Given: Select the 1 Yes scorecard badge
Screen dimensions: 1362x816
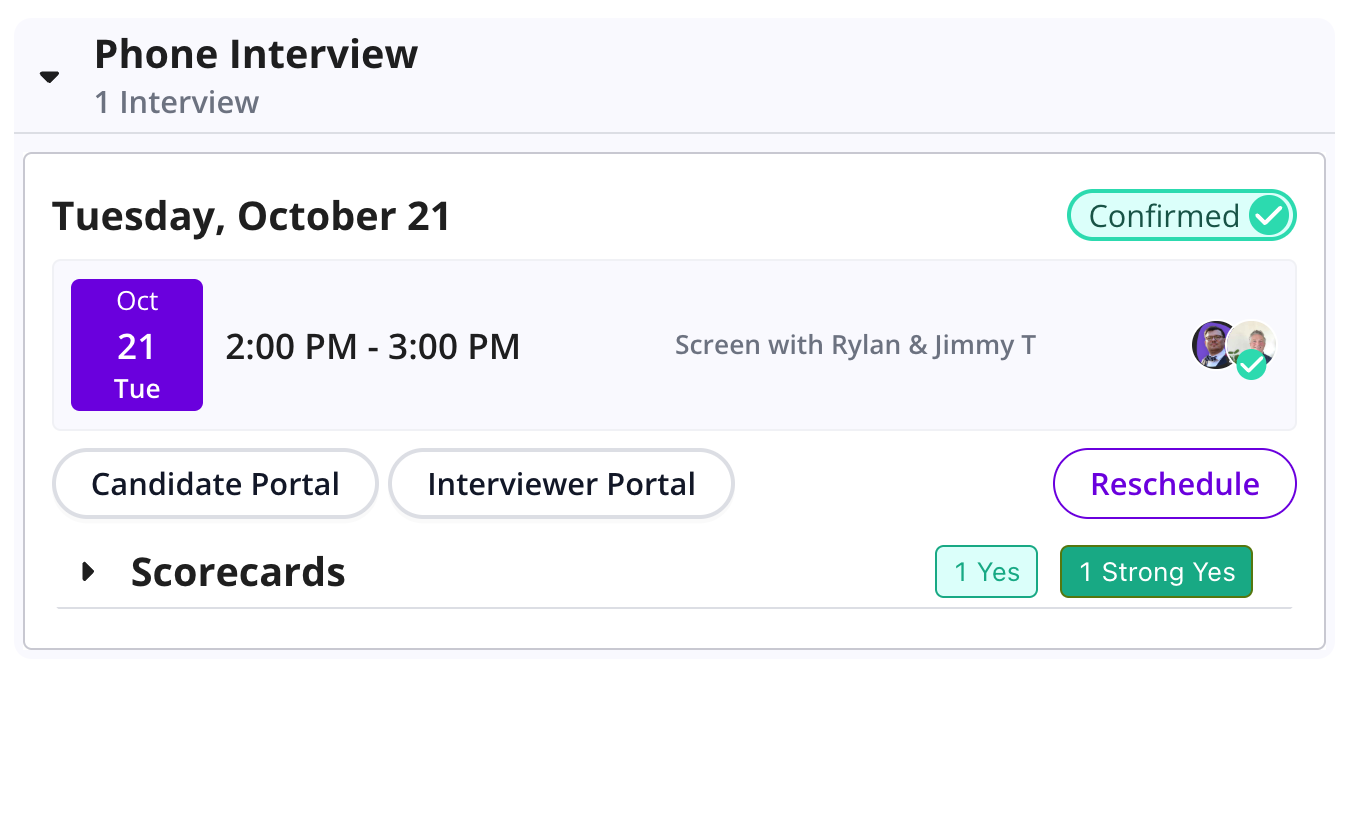Looking at the screenshot, I should tap(986, 572).
